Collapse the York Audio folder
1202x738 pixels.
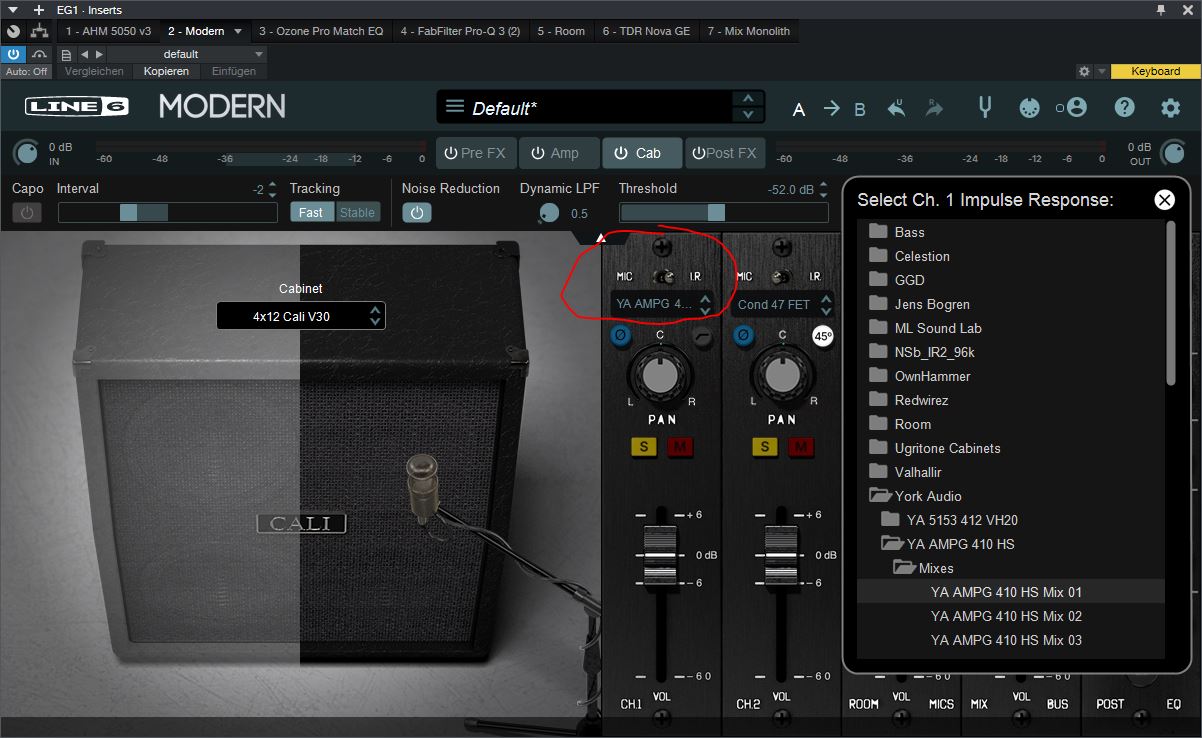tap(881, 496)
